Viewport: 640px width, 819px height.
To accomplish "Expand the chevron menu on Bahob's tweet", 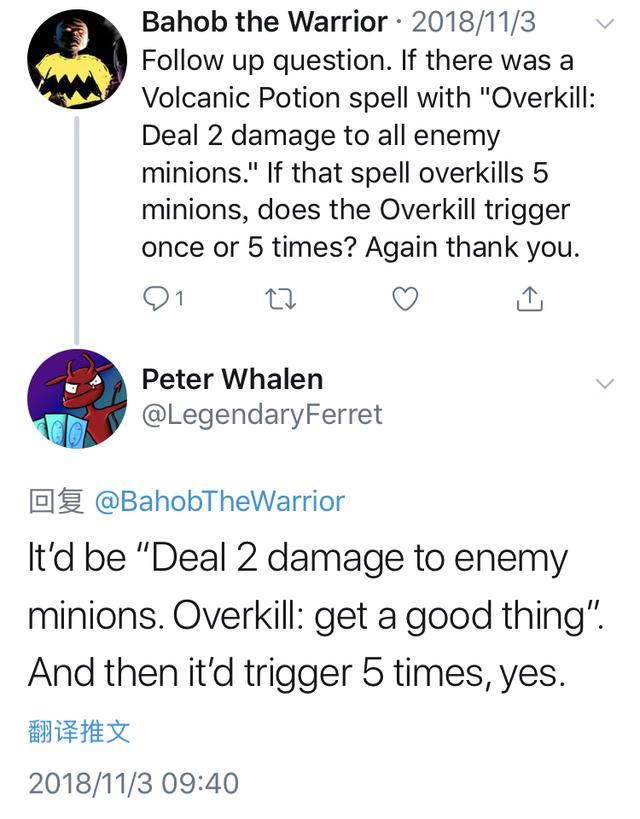I will [x=604, y=24].
